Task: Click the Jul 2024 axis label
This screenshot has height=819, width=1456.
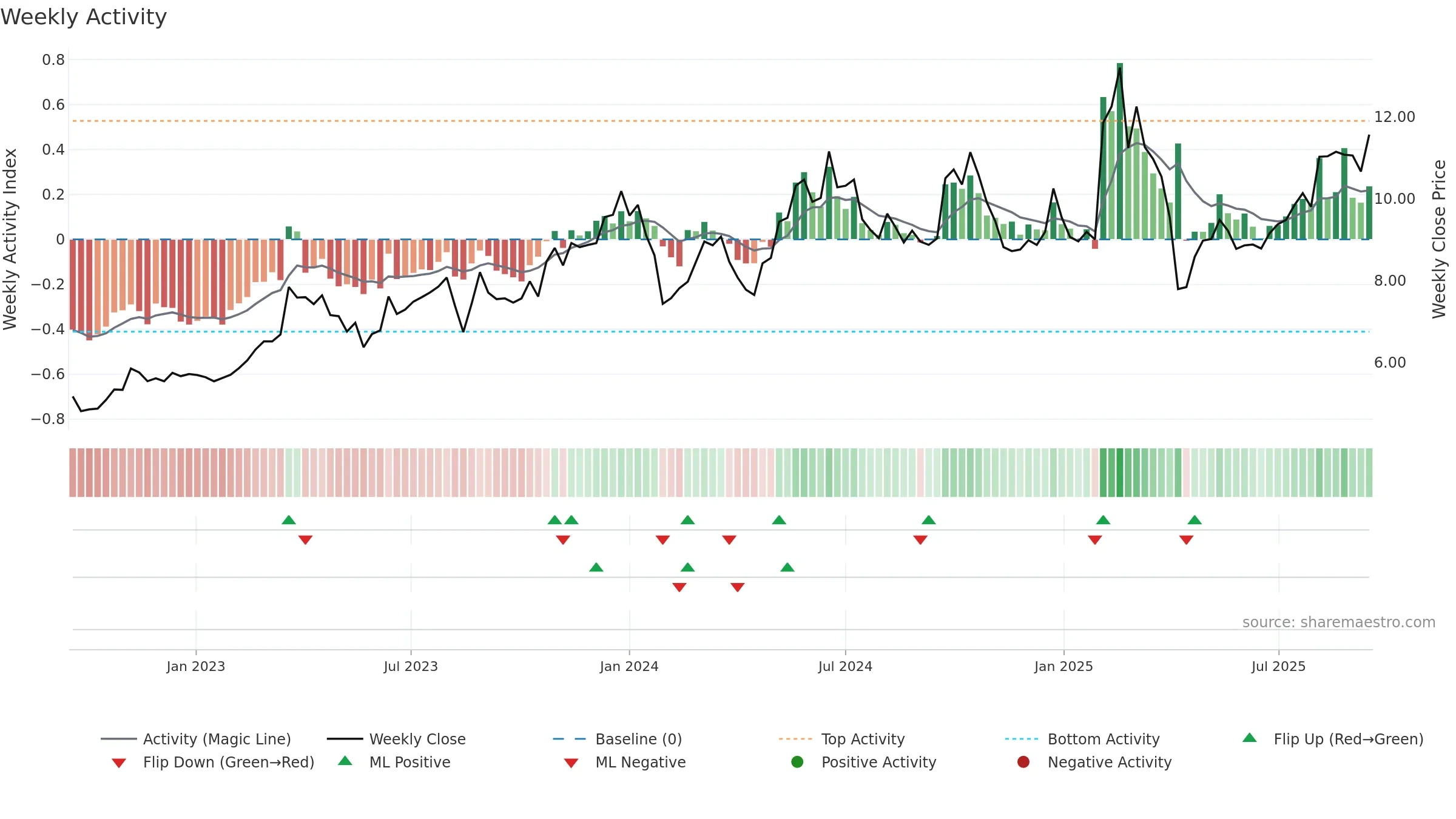Action: click(845, 666)
